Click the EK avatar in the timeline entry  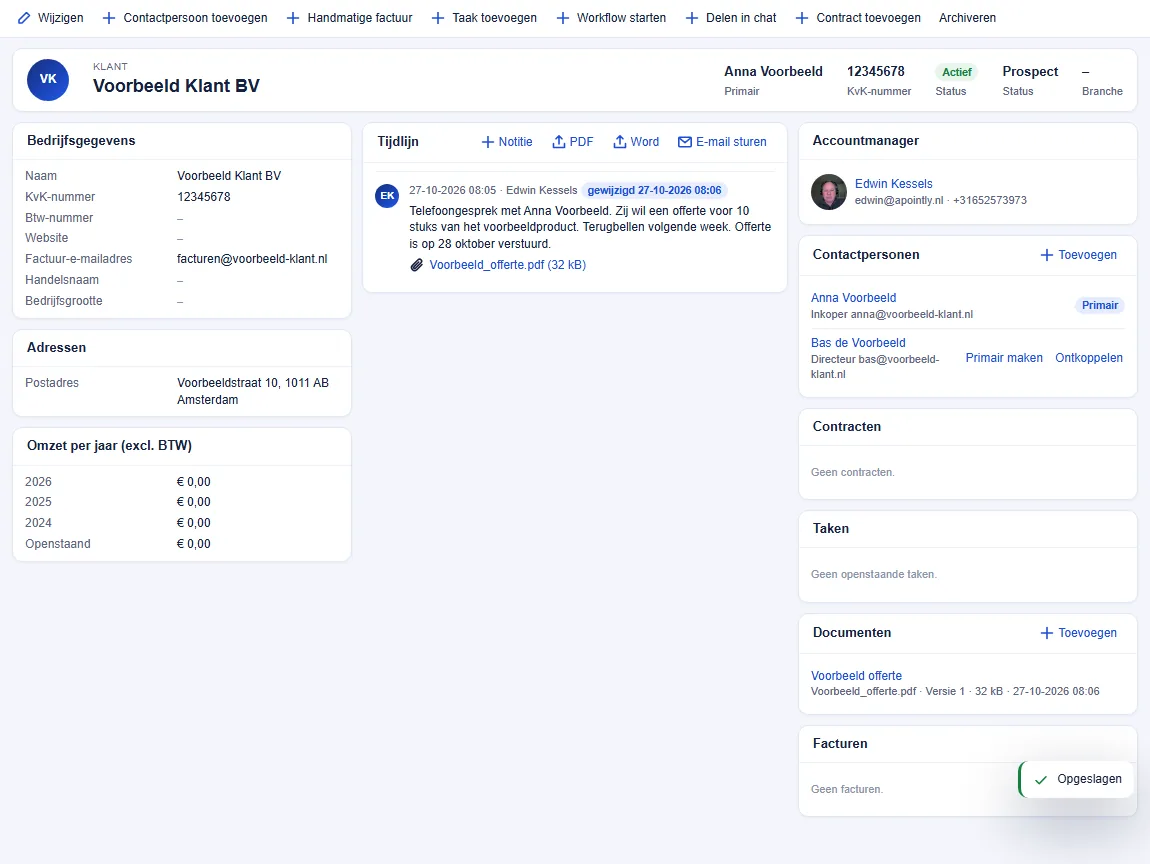[387, 196]
